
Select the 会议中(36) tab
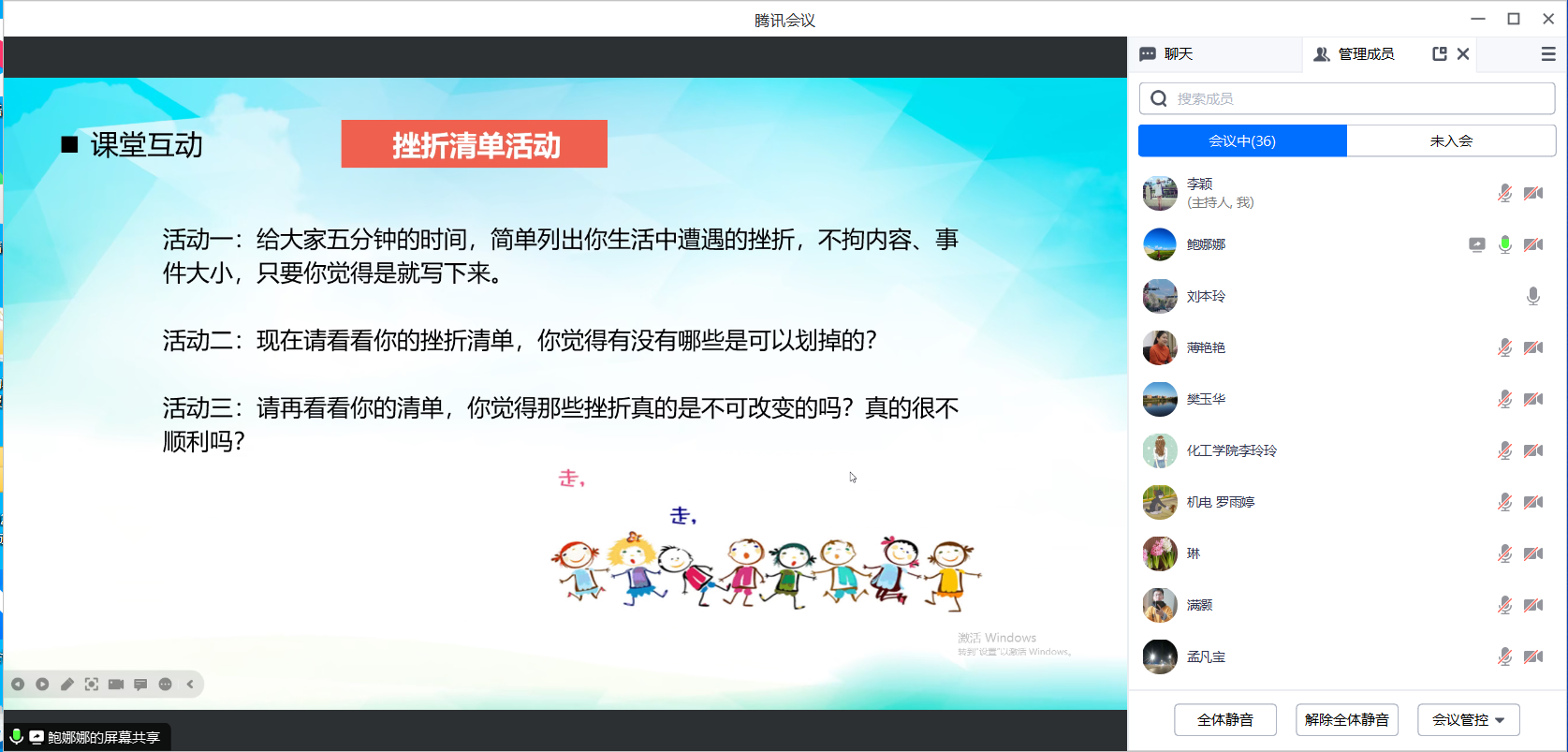click(1242, 141)
